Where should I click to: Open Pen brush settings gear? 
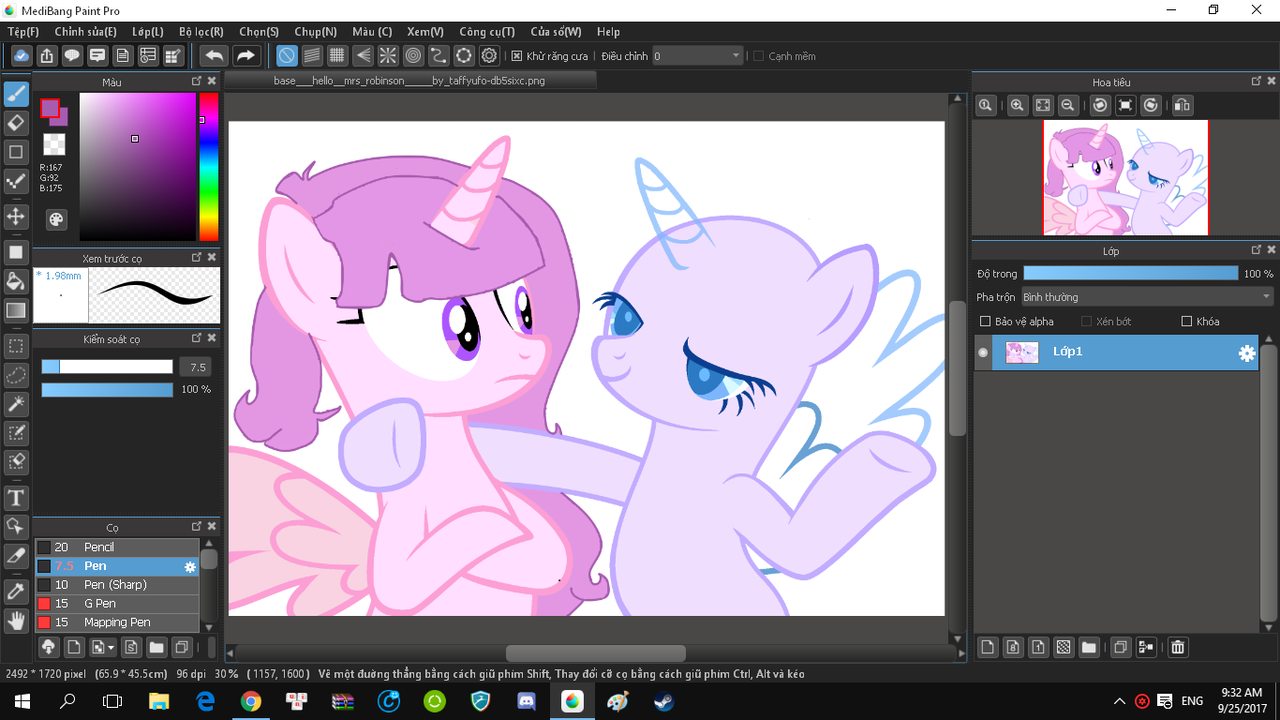coord(190,567)
